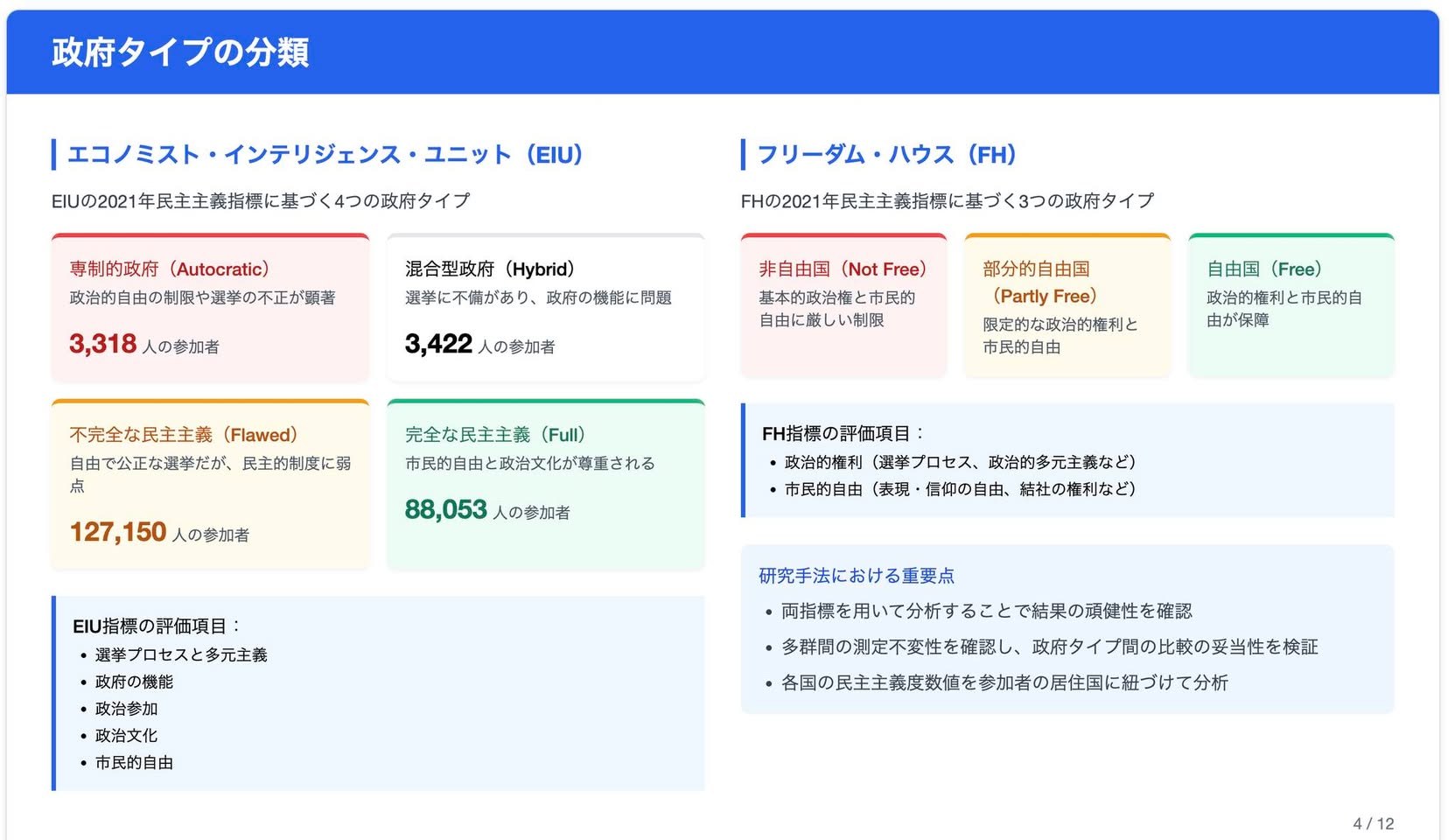Click the FH指標の評価項目 box title
The height and width of the screenshot is (840, 1455).
point(843,434)
